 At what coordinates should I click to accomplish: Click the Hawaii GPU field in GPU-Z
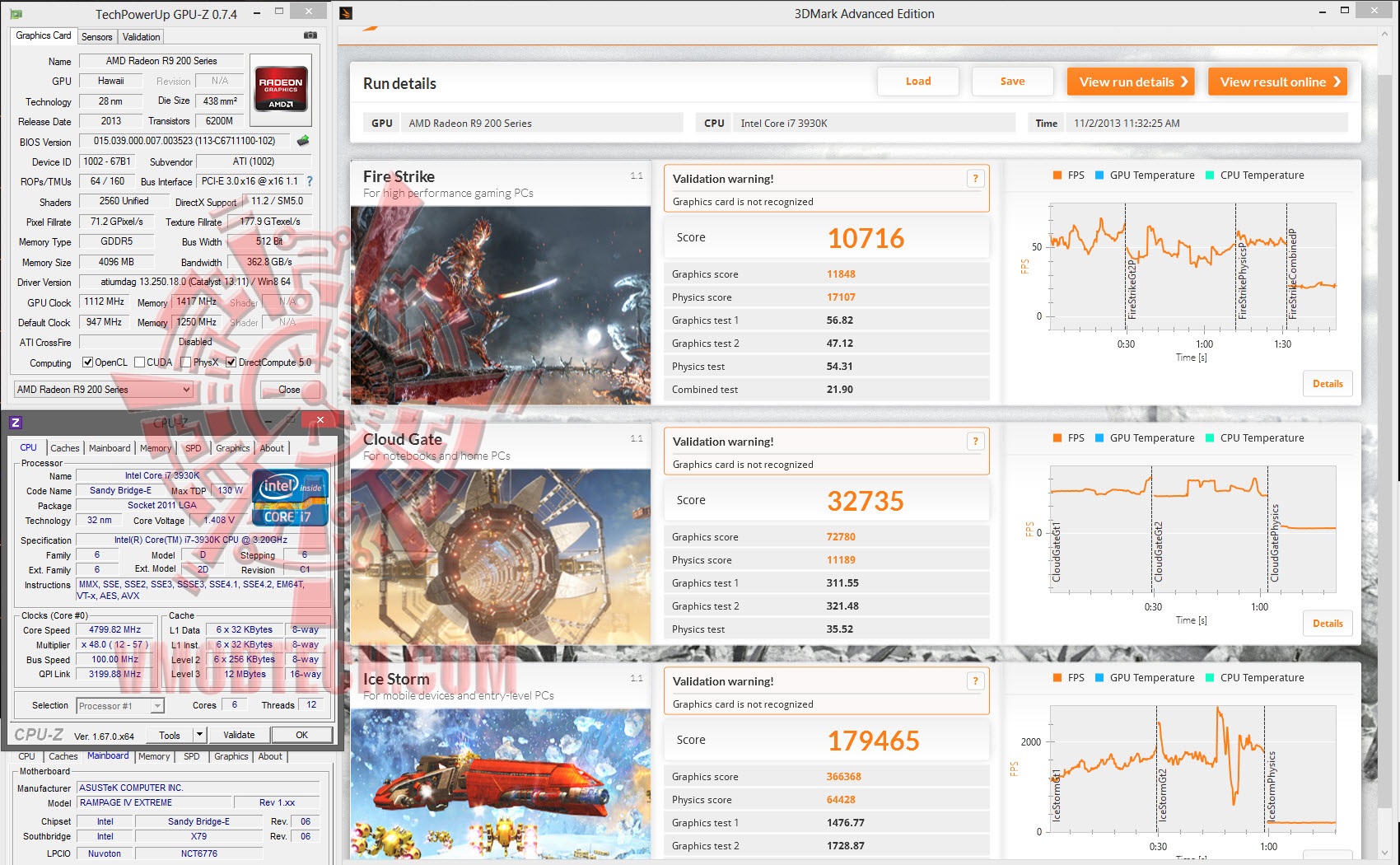[111, 81]
